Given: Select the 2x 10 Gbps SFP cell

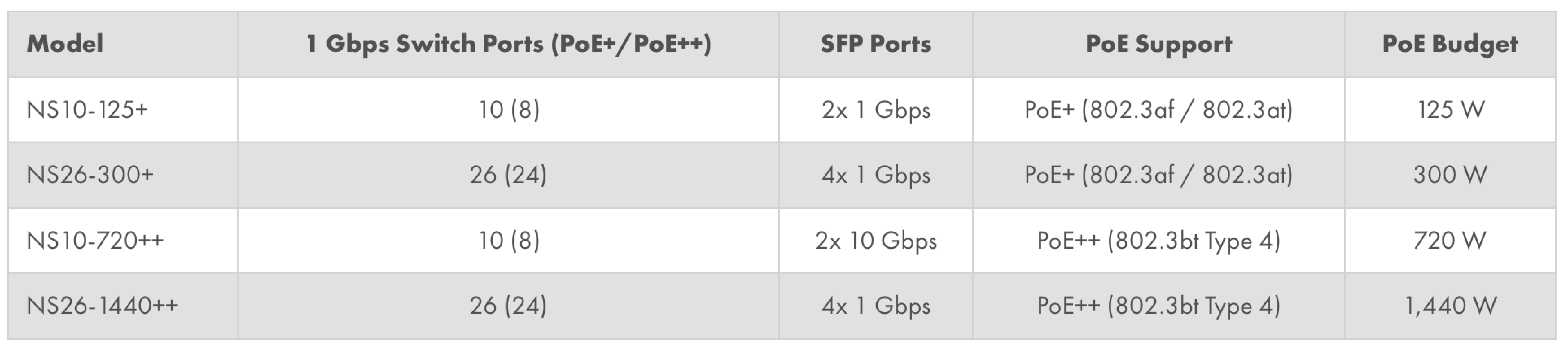Looking at the screenshot, I should click(x=876, y=241).
